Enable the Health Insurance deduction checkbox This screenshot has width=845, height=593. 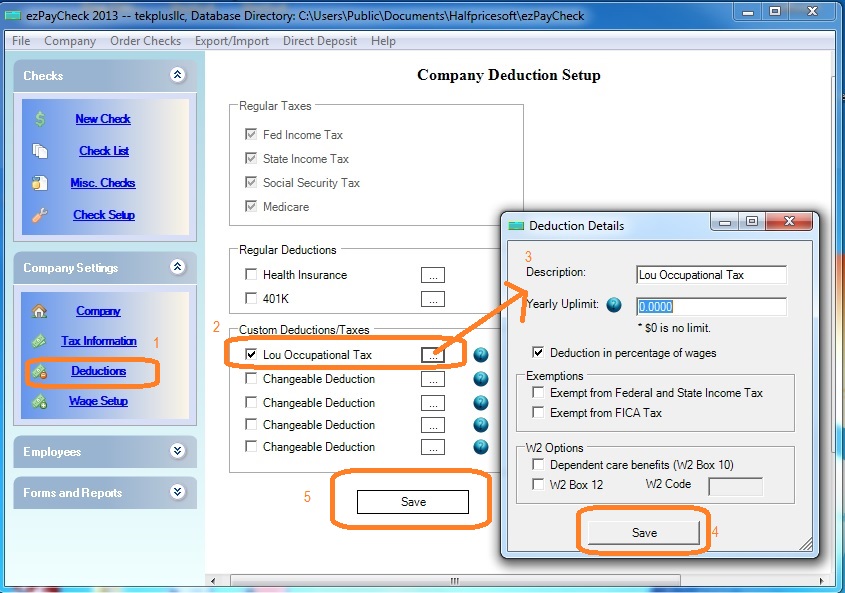[251, 275]
